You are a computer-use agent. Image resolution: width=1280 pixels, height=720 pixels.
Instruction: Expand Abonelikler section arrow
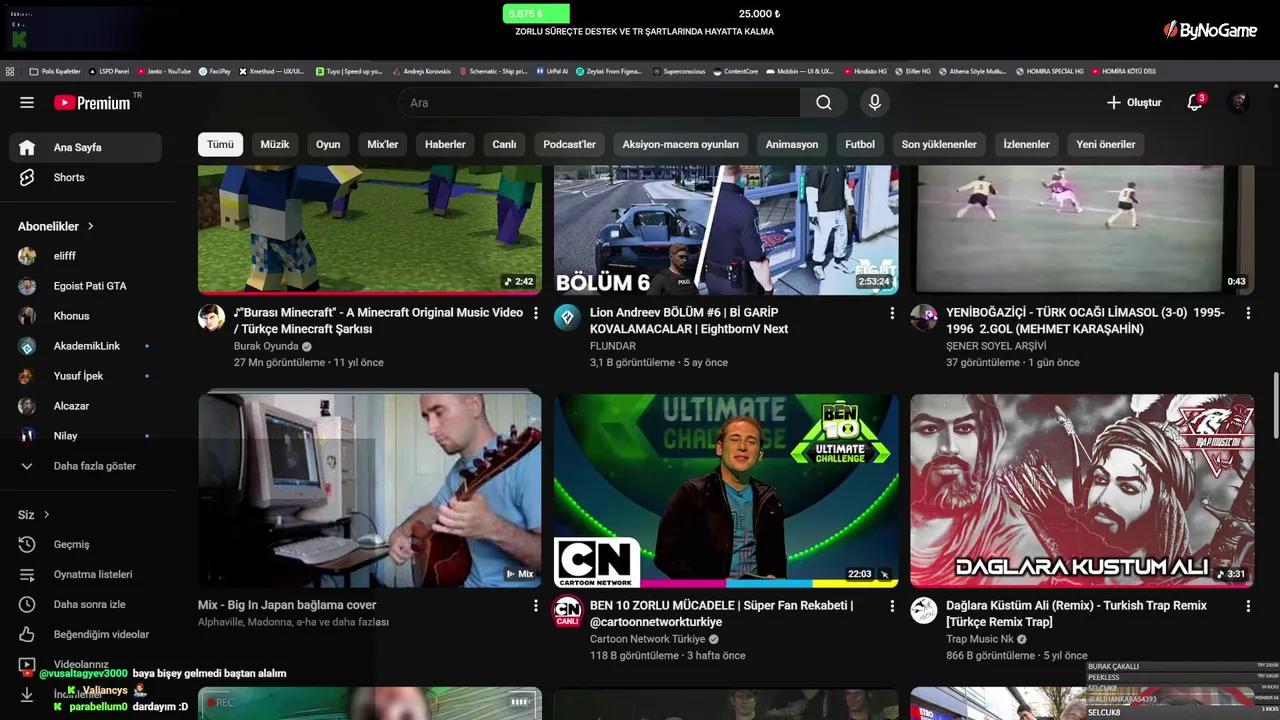point(90,226)
